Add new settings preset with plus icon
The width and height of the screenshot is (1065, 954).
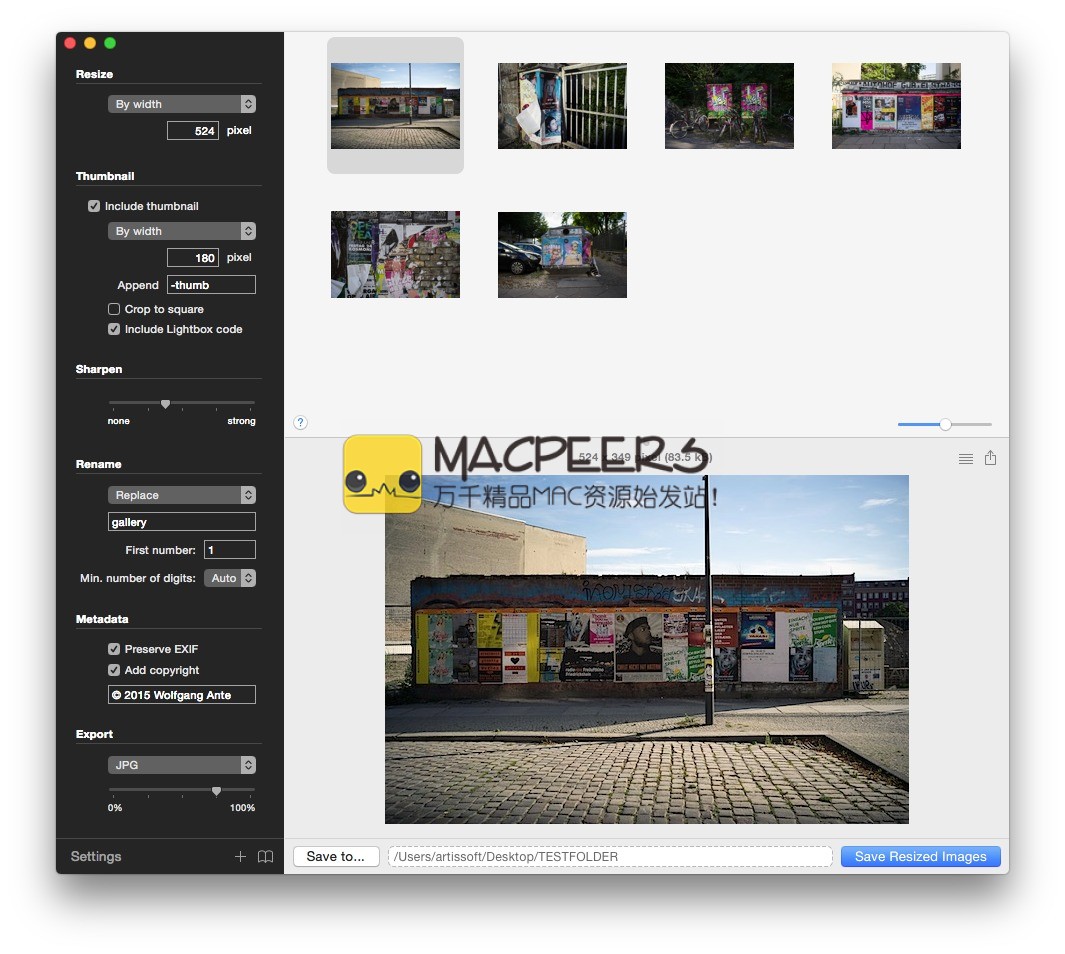pyautogui.click(x=240, y=857)
